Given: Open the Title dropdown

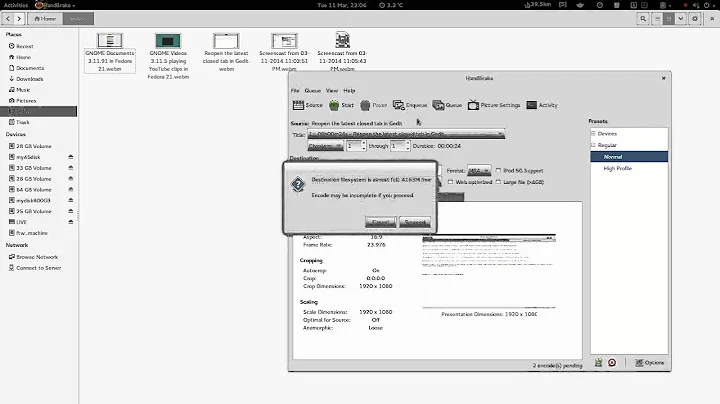Looking at the screenshot, I should click(406, 134).
